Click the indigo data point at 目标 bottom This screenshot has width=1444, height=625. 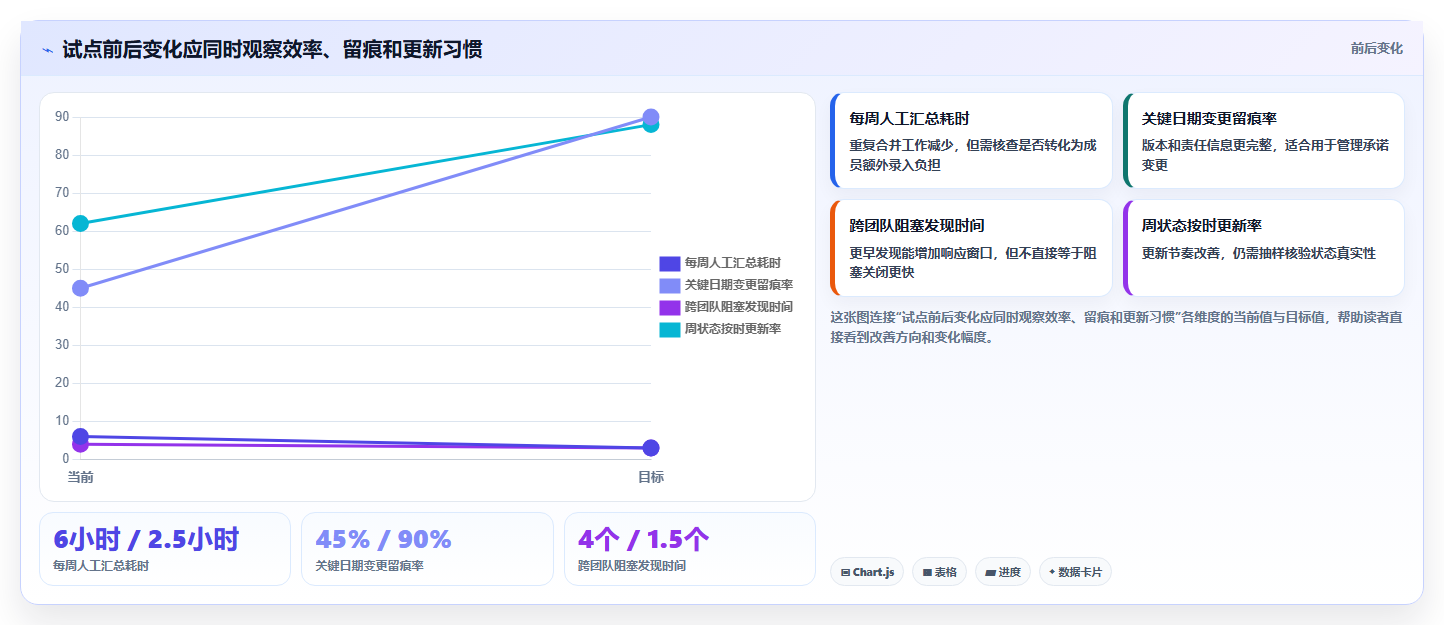(x=651, y=448)
